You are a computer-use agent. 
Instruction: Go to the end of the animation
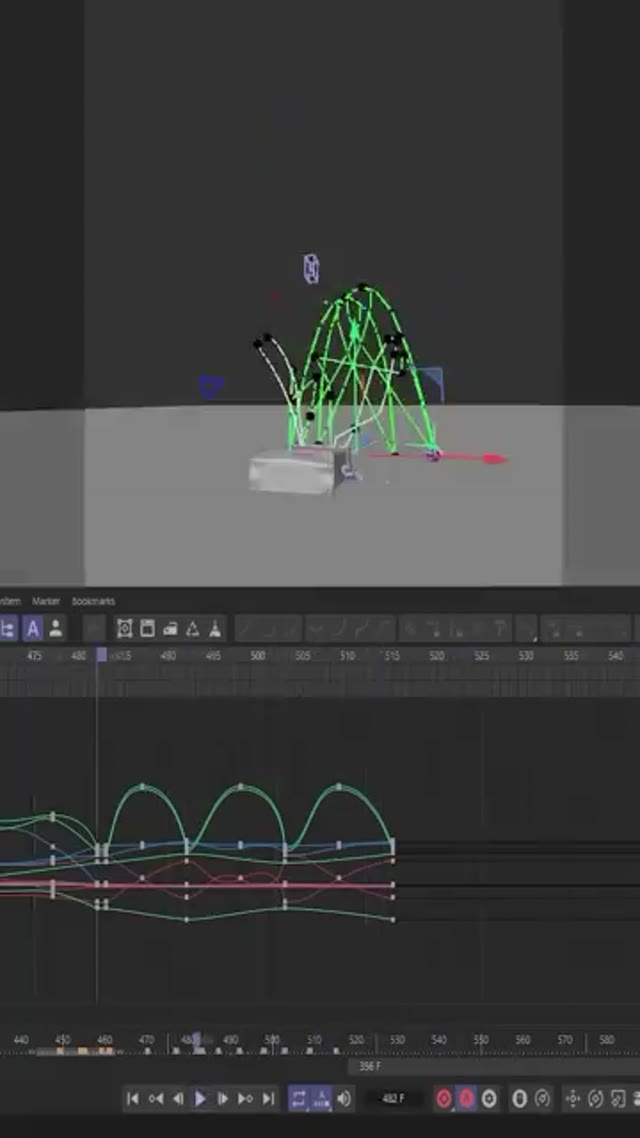(268, 1098)
